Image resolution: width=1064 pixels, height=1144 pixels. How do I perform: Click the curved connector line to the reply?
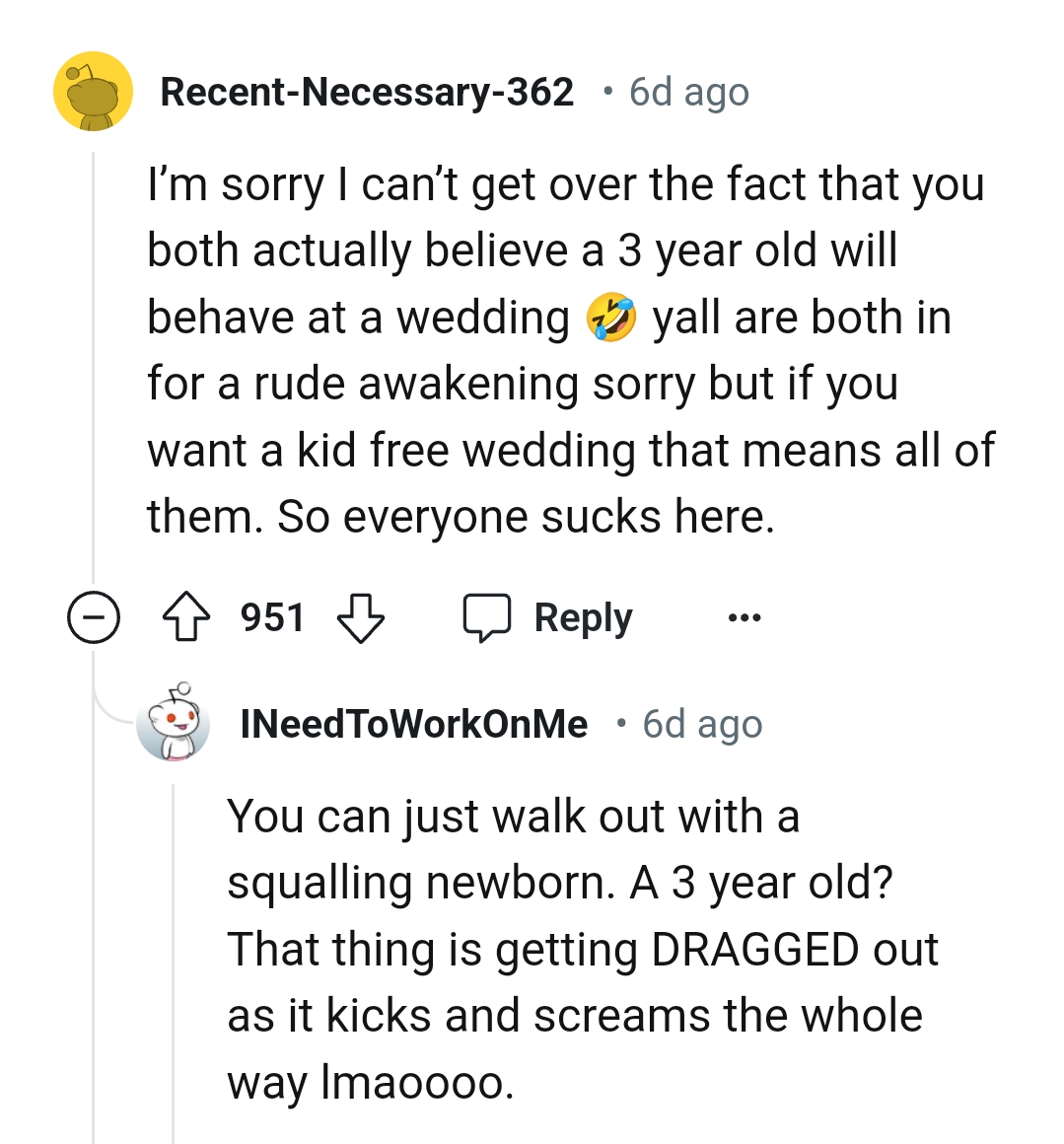coord(110,712)
